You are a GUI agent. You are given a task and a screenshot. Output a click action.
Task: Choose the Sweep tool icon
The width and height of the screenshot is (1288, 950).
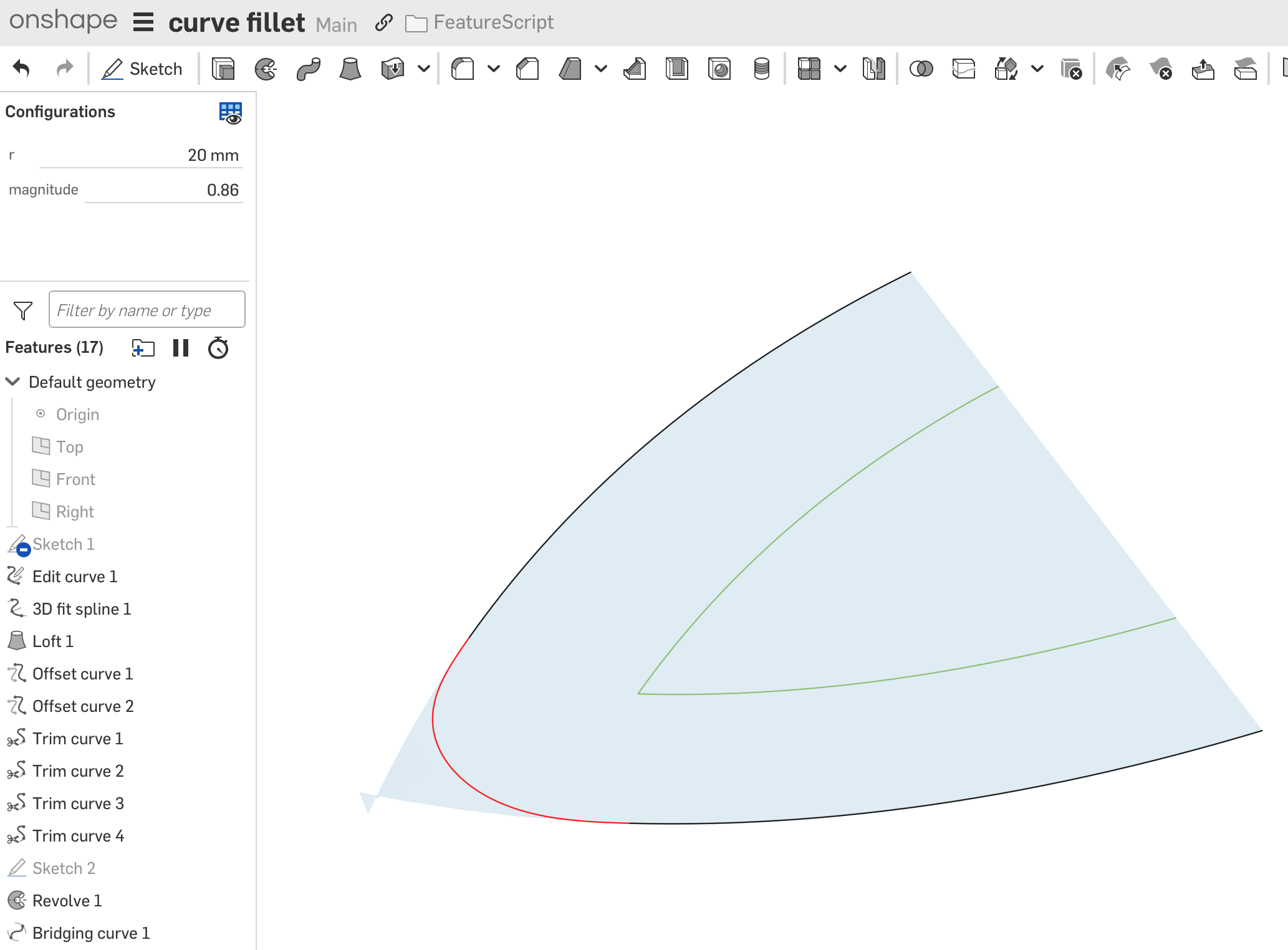(308, 69)
